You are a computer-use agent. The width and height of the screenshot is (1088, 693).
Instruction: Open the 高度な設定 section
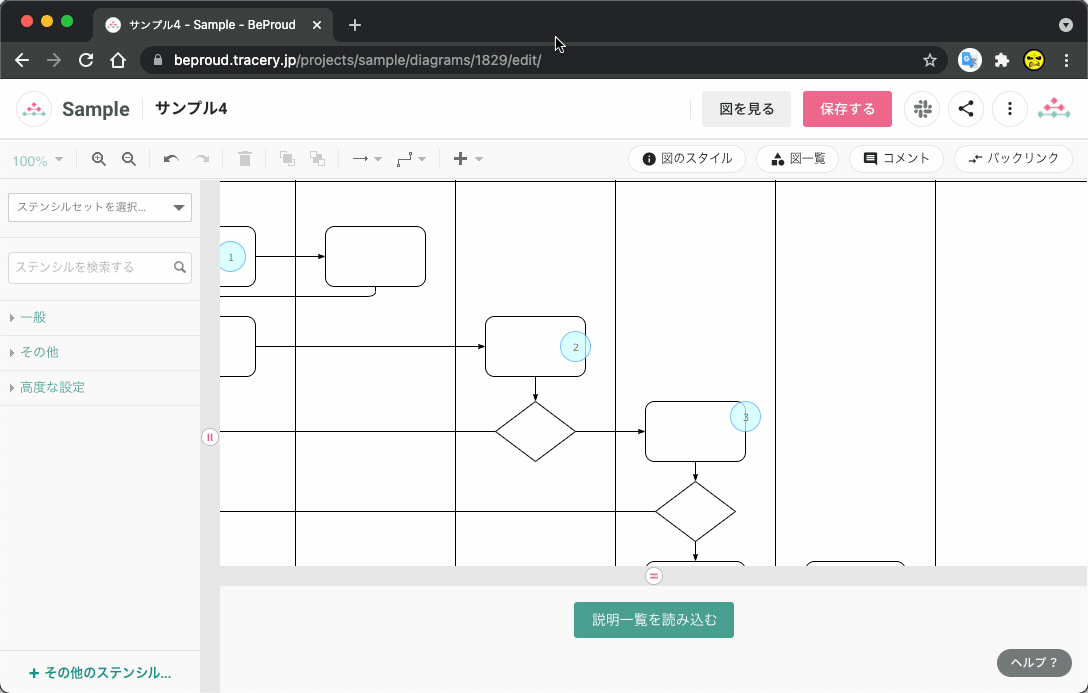point(52,387)
